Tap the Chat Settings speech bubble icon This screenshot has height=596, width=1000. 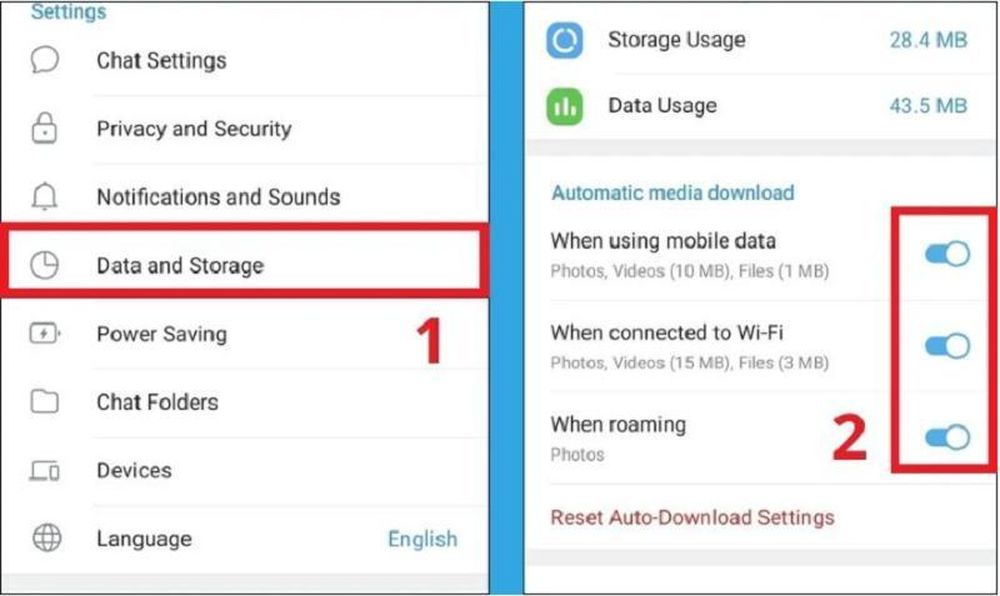pyautogui.click(x=45, y=60)
